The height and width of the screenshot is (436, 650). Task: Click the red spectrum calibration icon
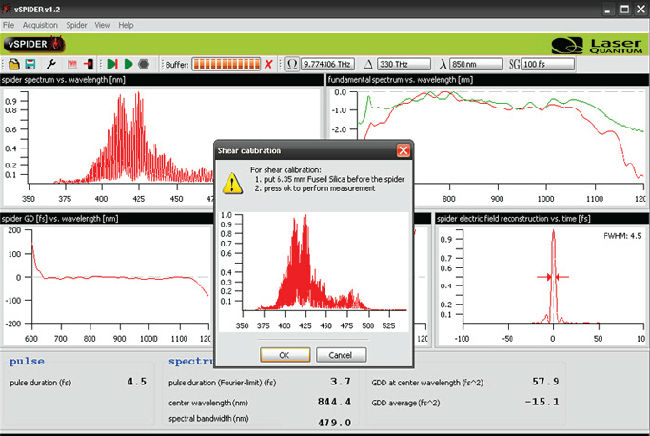[72, 64]
